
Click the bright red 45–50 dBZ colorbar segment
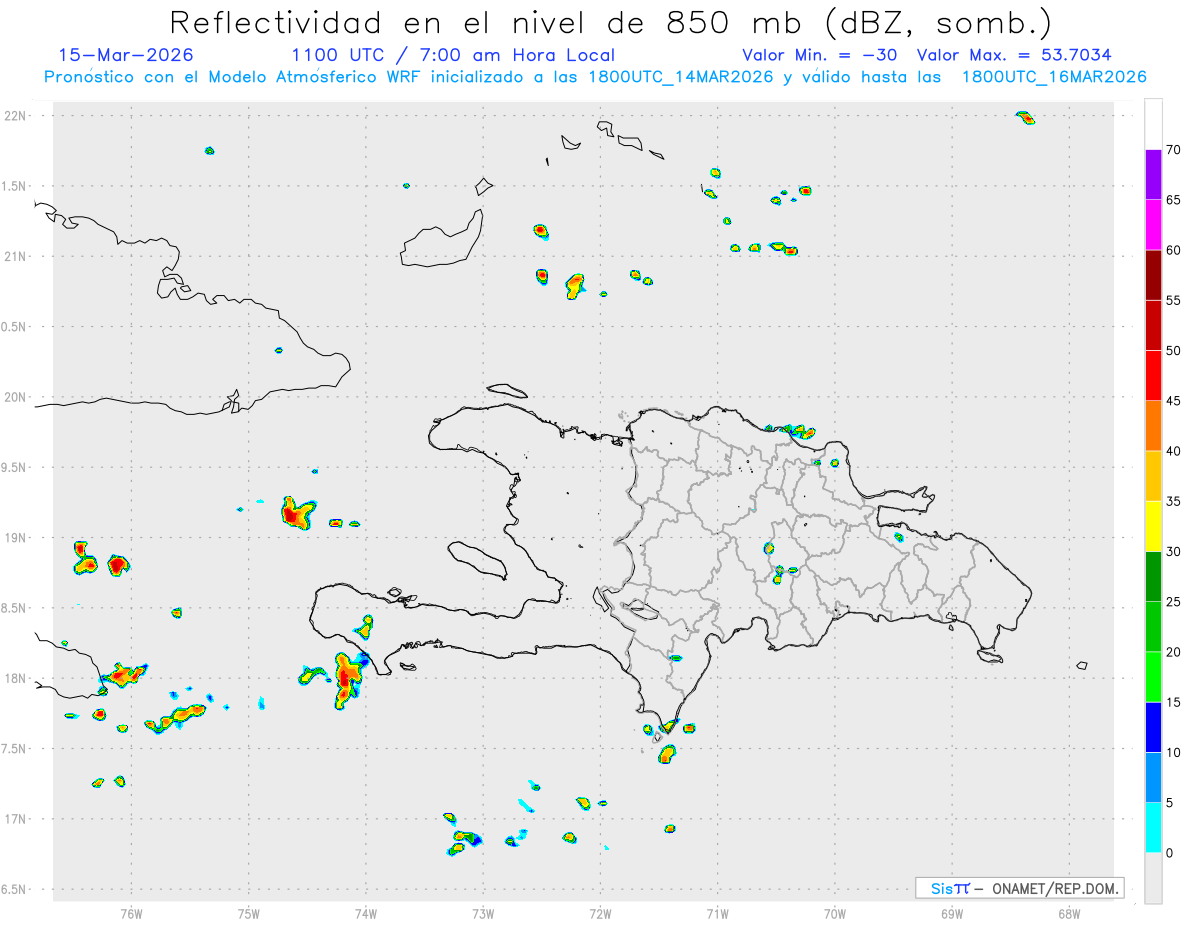coord(1153,376)
